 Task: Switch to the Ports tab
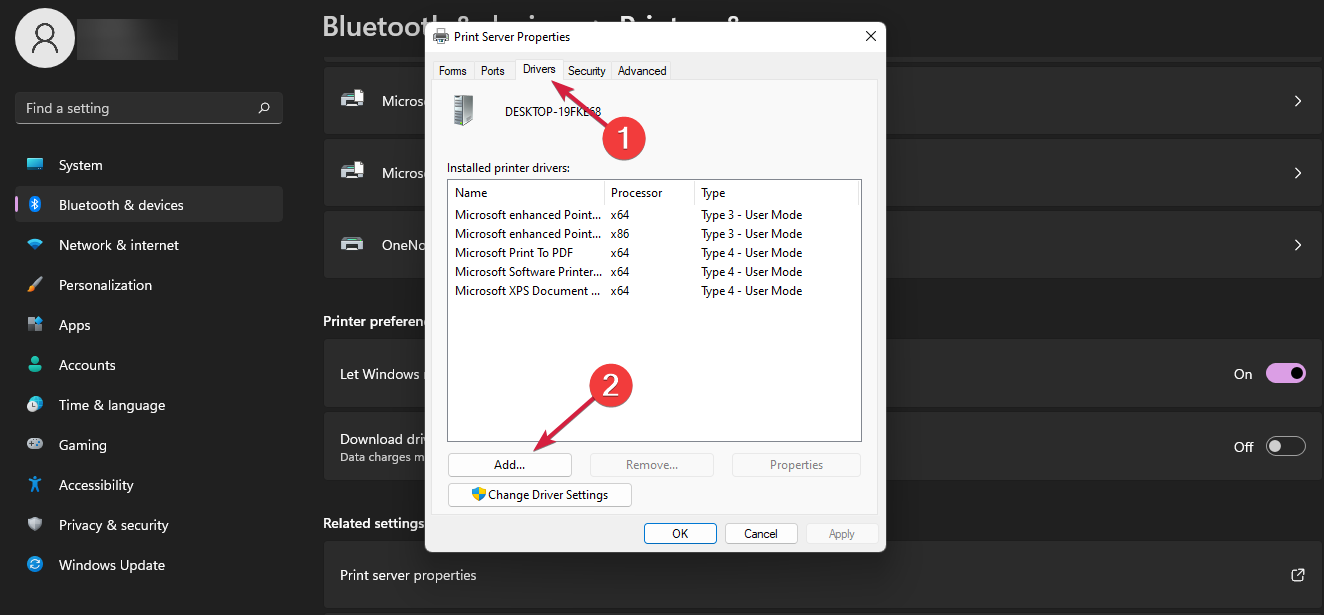(x=493, y=71)
